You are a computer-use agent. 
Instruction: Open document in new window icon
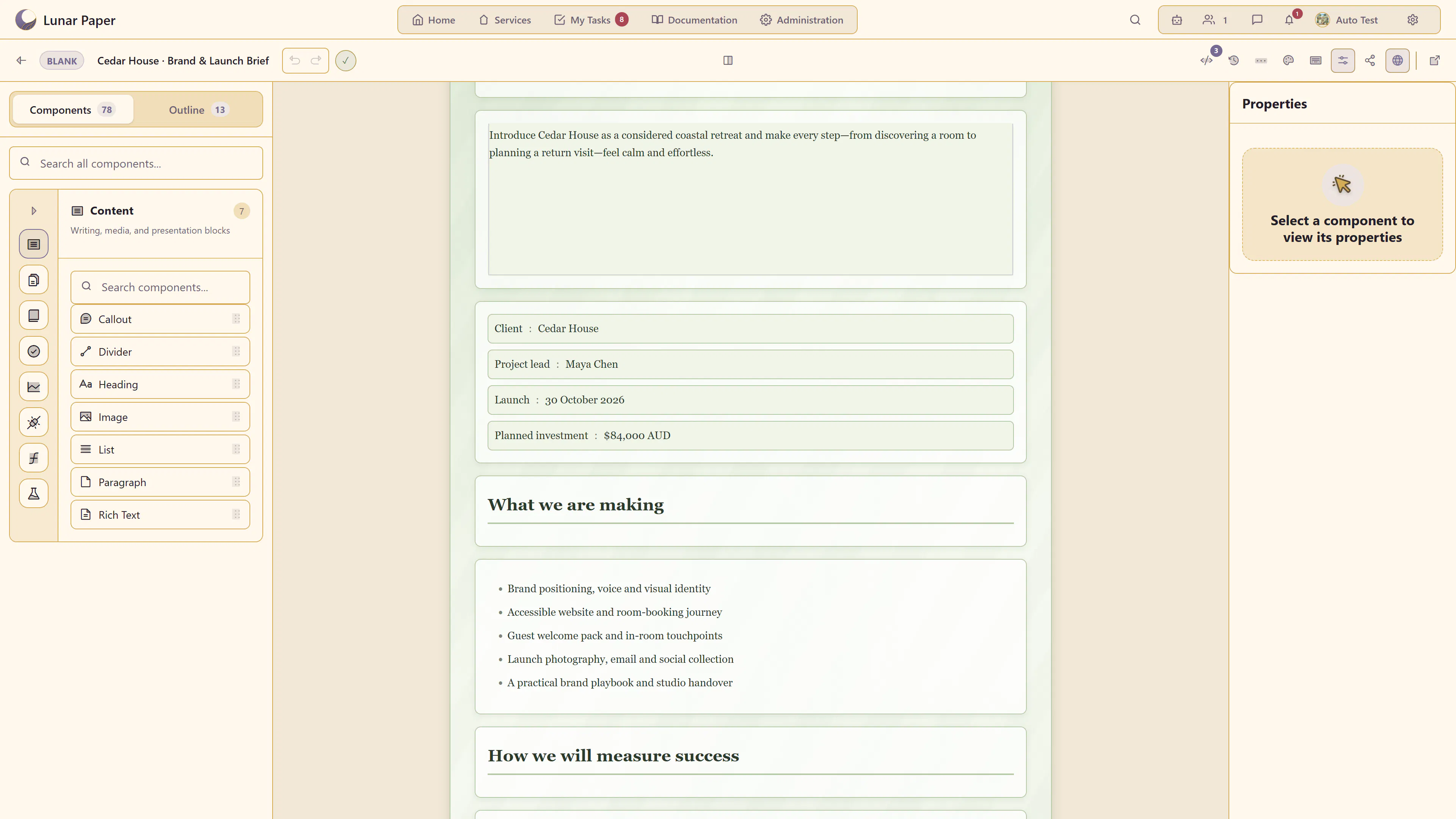tap(1434, 61)
